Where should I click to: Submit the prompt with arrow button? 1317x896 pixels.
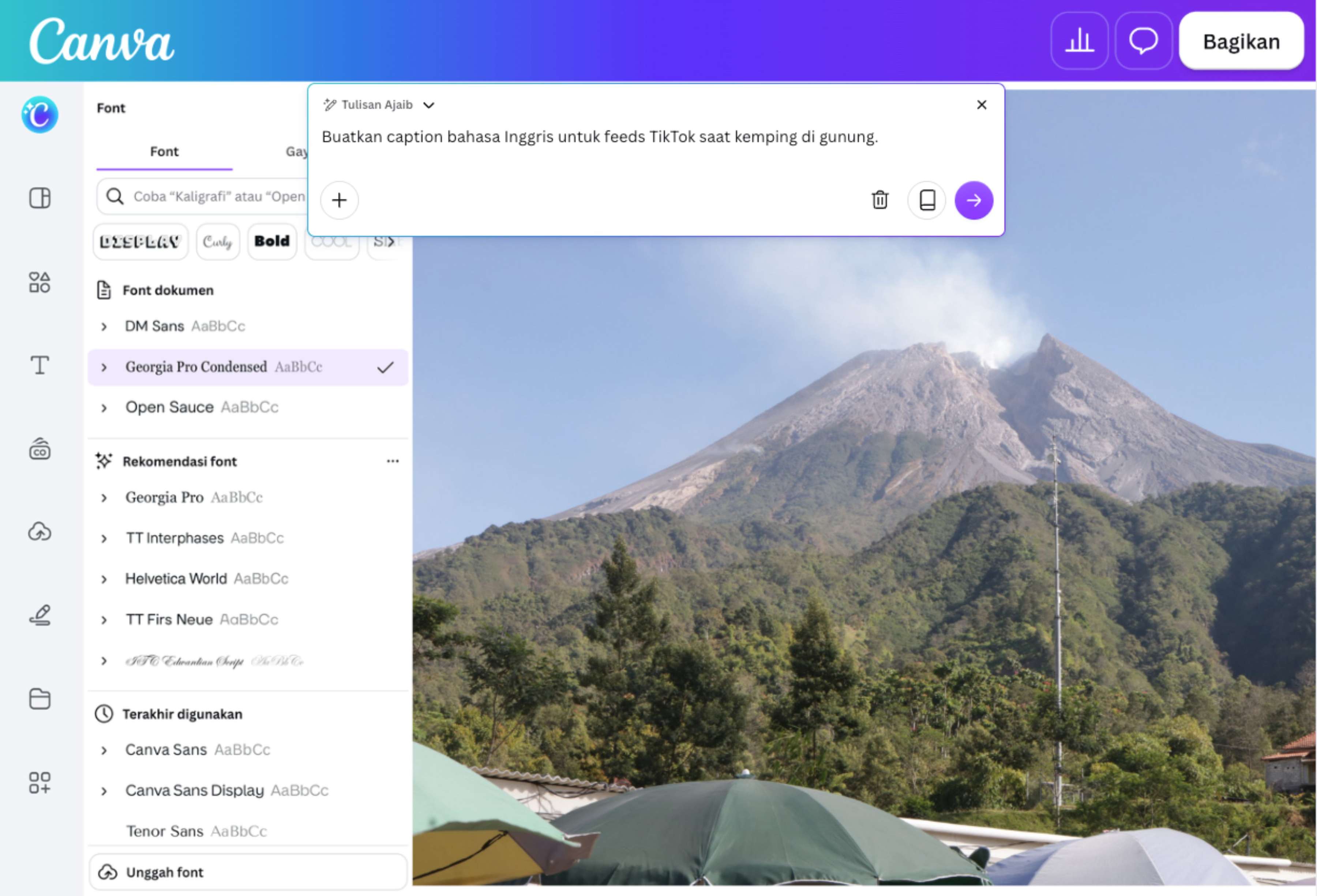(x=973, y=200)
